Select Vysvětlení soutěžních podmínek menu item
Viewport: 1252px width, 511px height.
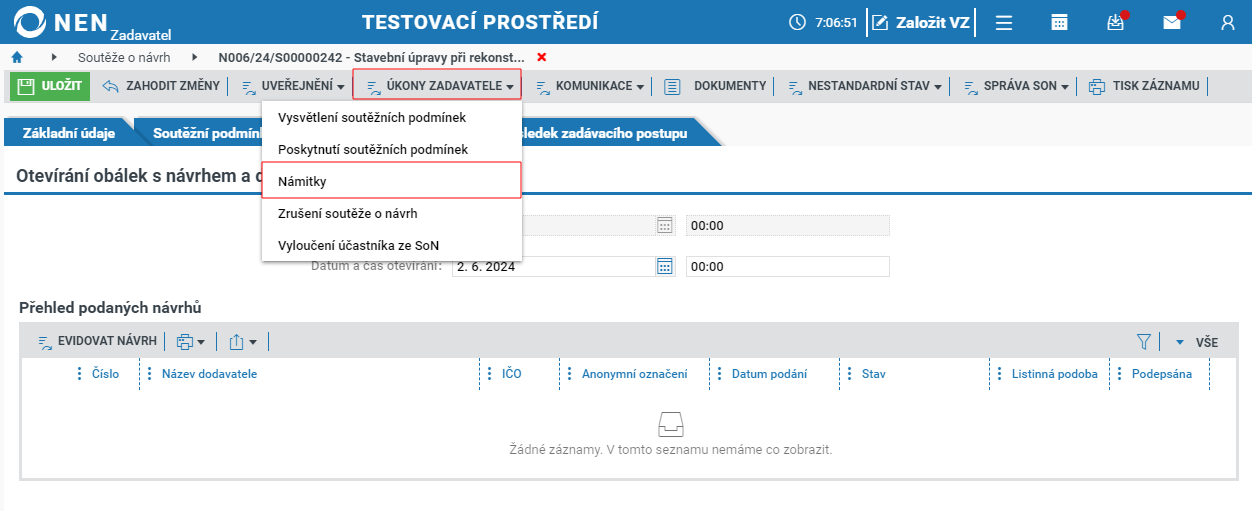coord(392,118)
